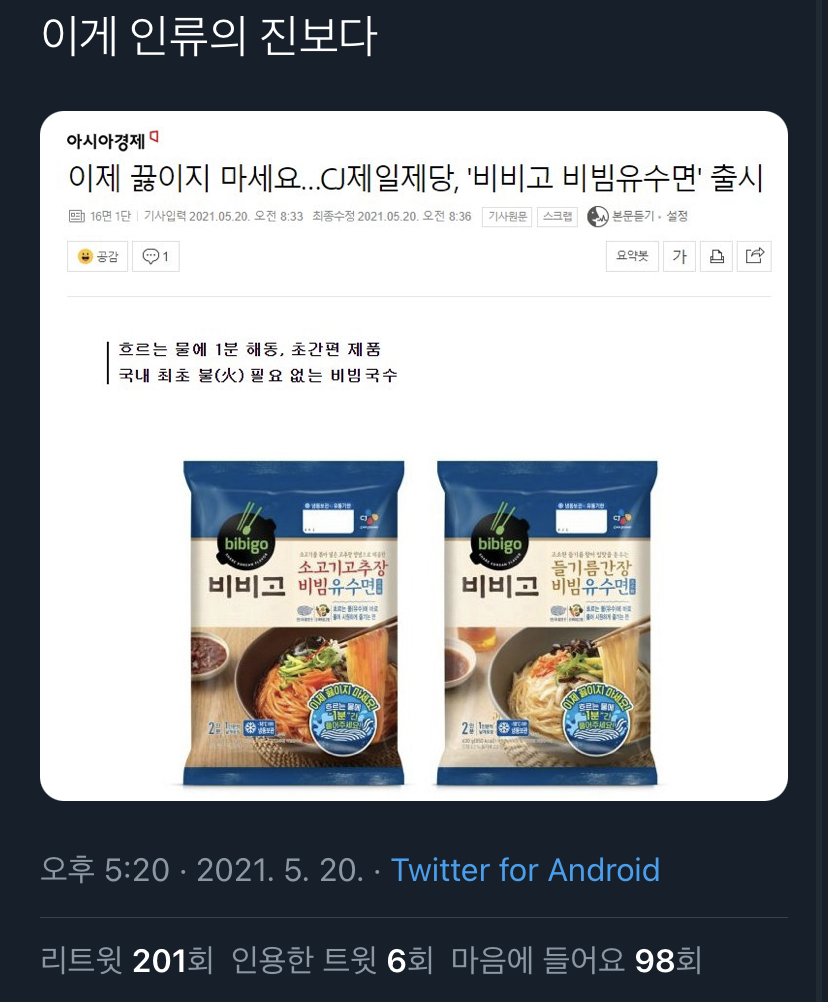Click the 기사원문 button
Viewport: 828px width, 1002px height.
pos(507,217)
